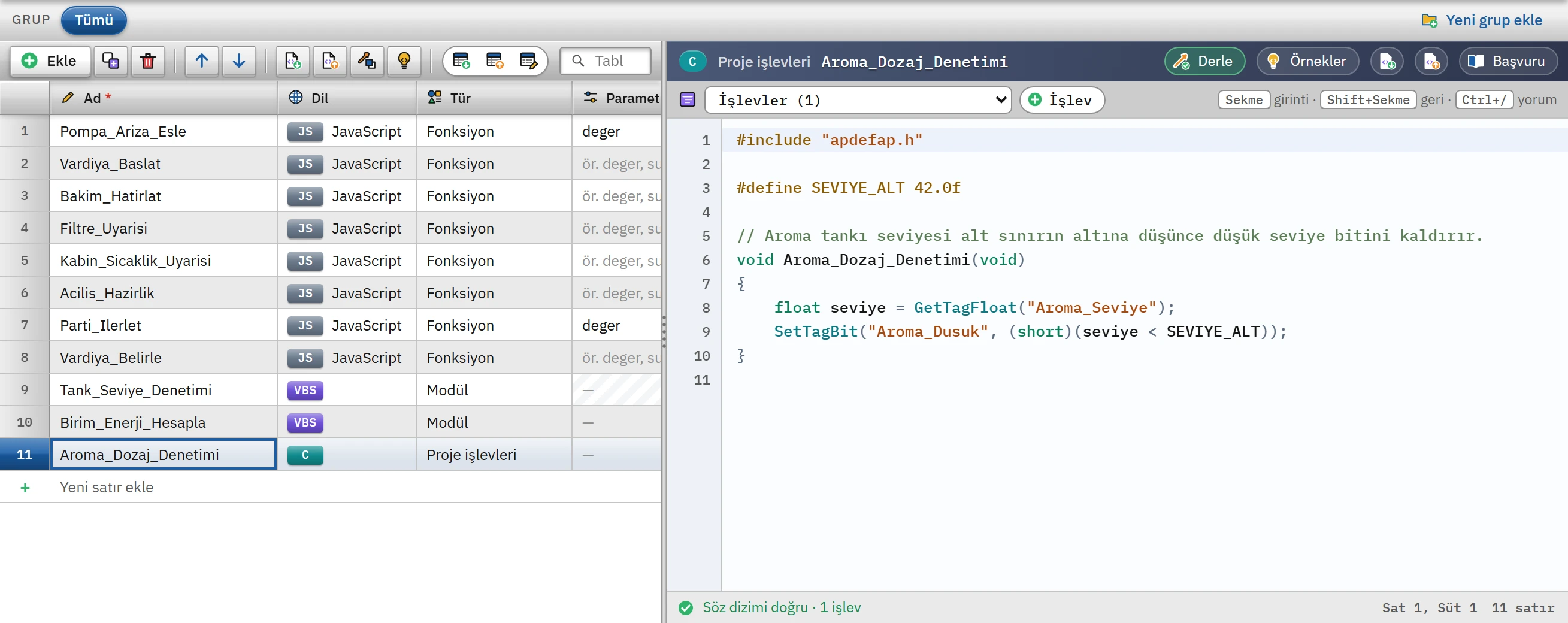This screenshot has width=1568, height=623.
Task: Click the compile all hammer icon in the table toolbar
Action: coord(367,61)
